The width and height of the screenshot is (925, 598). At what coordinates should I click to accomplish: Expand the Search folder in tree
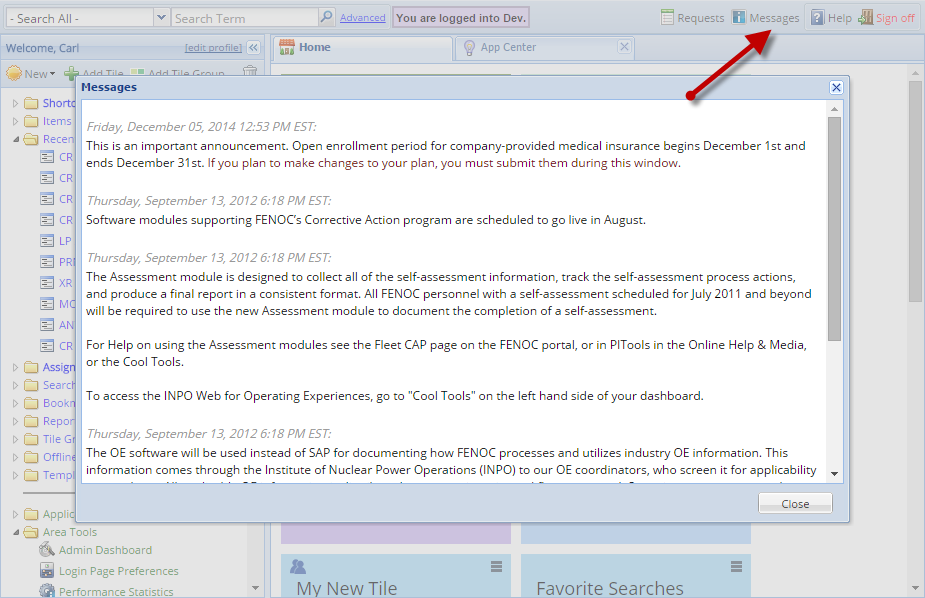15,385
